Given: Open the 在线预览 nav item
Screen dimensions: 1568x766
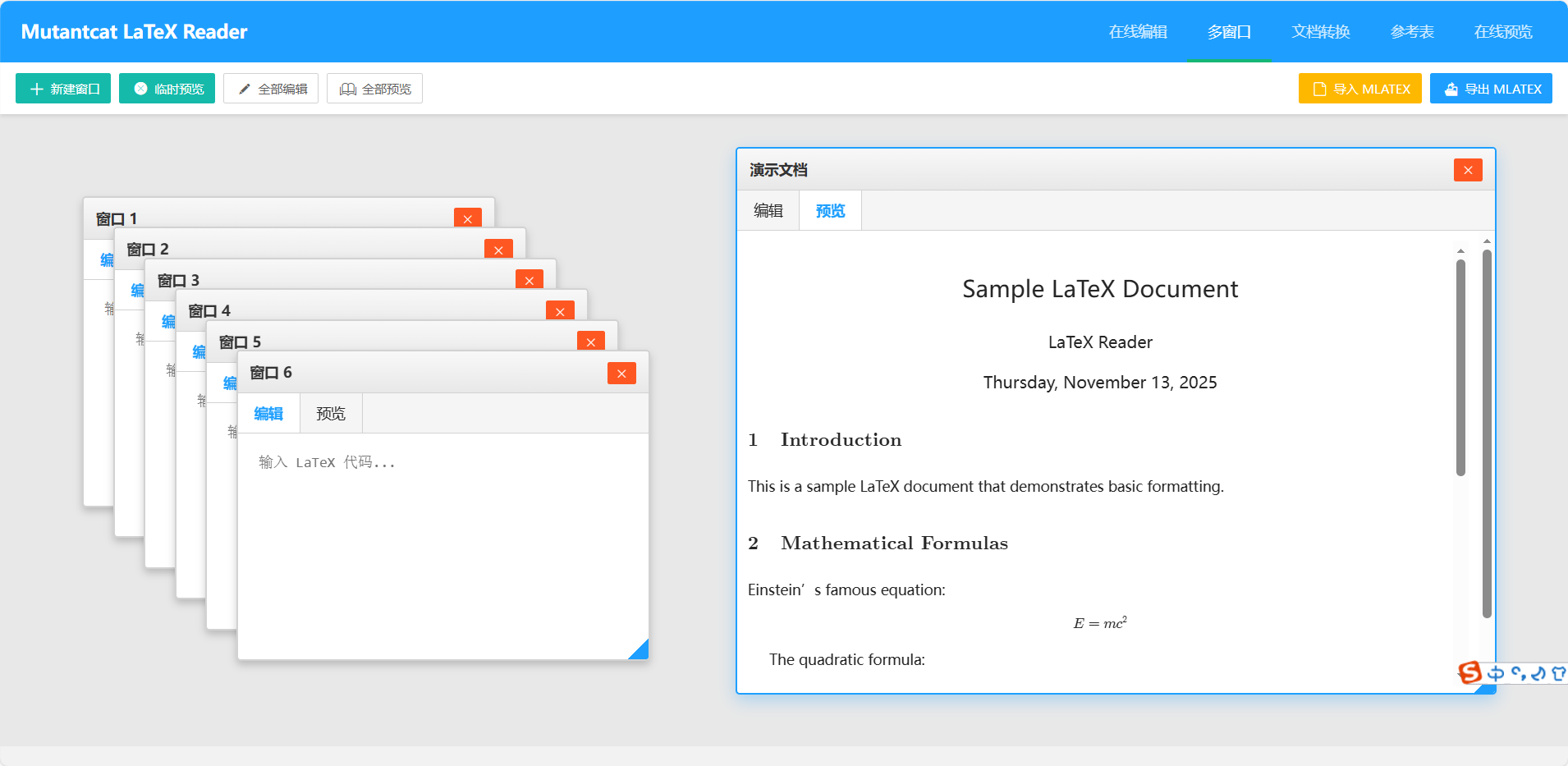Looking at the screenshot, I should point(1503,31).
